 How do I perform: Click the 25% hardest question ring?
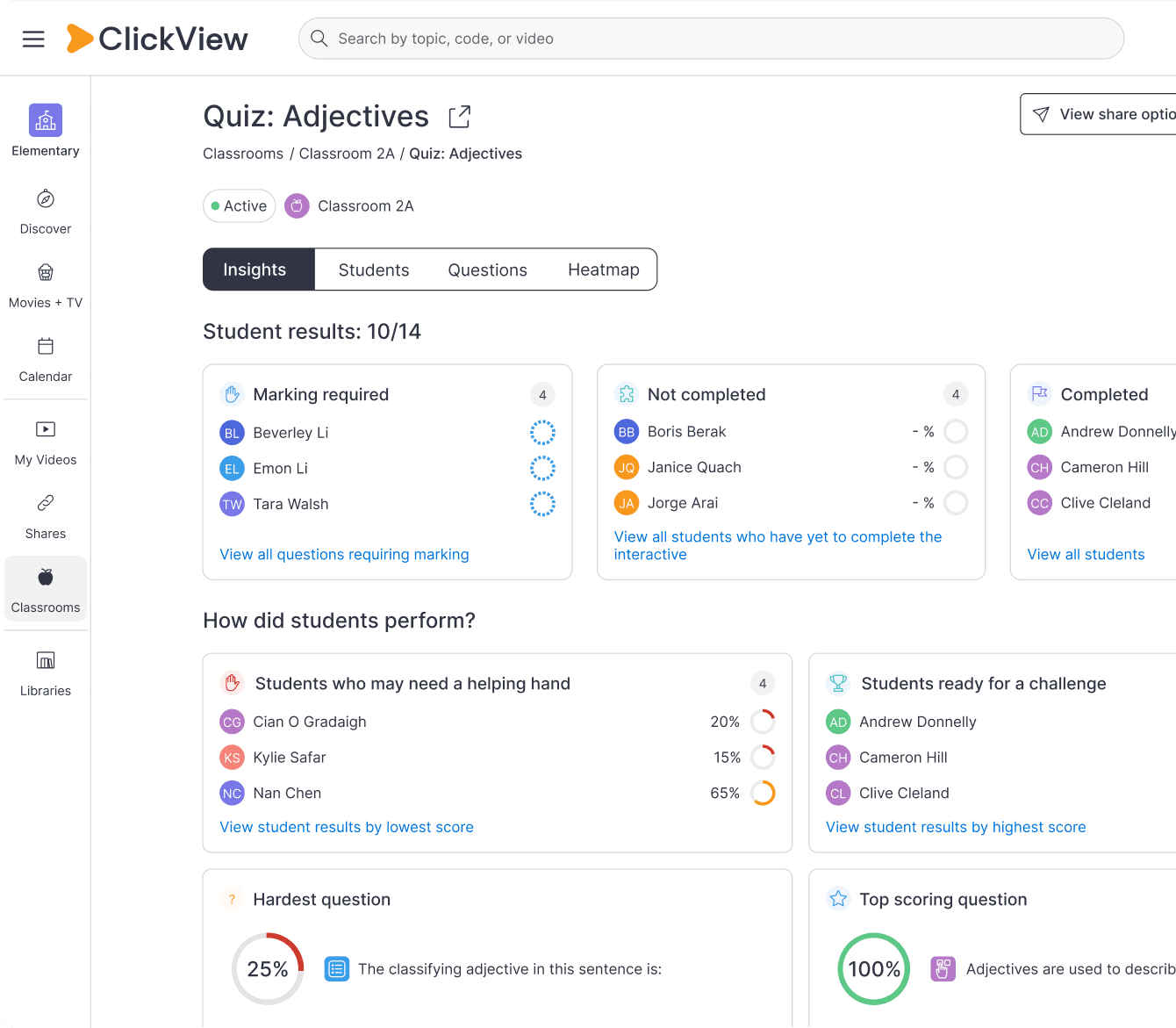pyautogui.click(x=268, y=969)
